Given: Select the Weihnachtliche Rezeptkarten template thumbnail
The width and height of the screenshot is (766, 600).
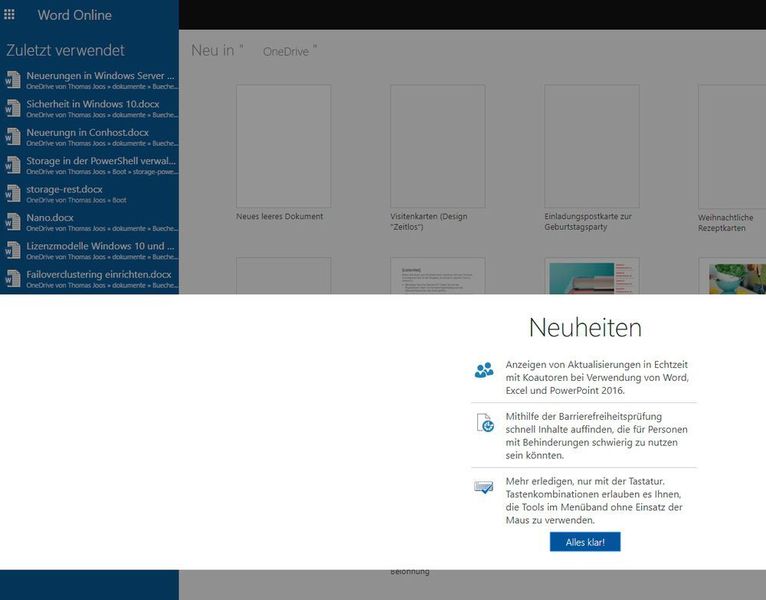Looking at the screenshot, I should 732,146.
